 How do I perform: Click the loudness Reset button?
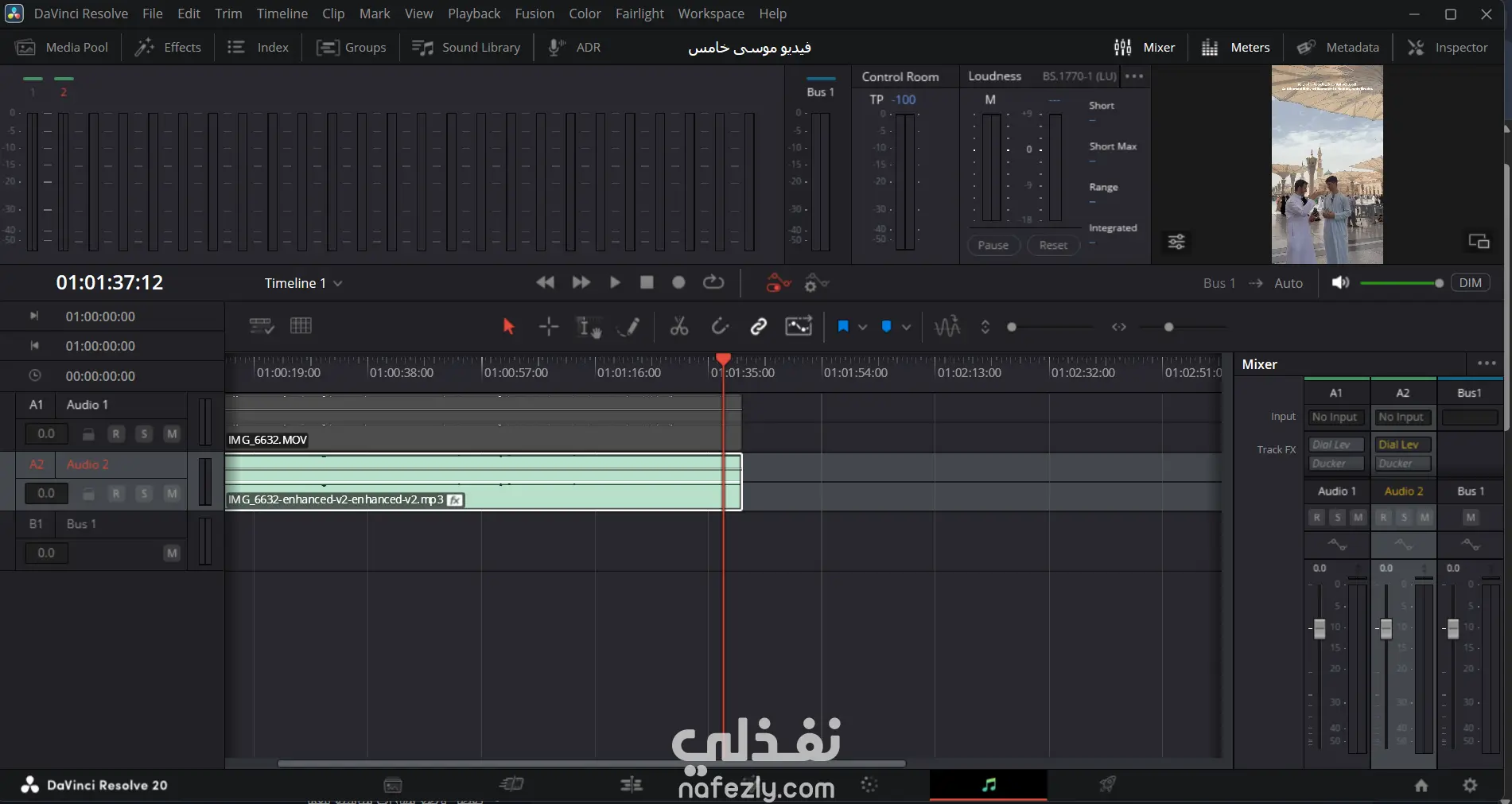coord(1053,245)
